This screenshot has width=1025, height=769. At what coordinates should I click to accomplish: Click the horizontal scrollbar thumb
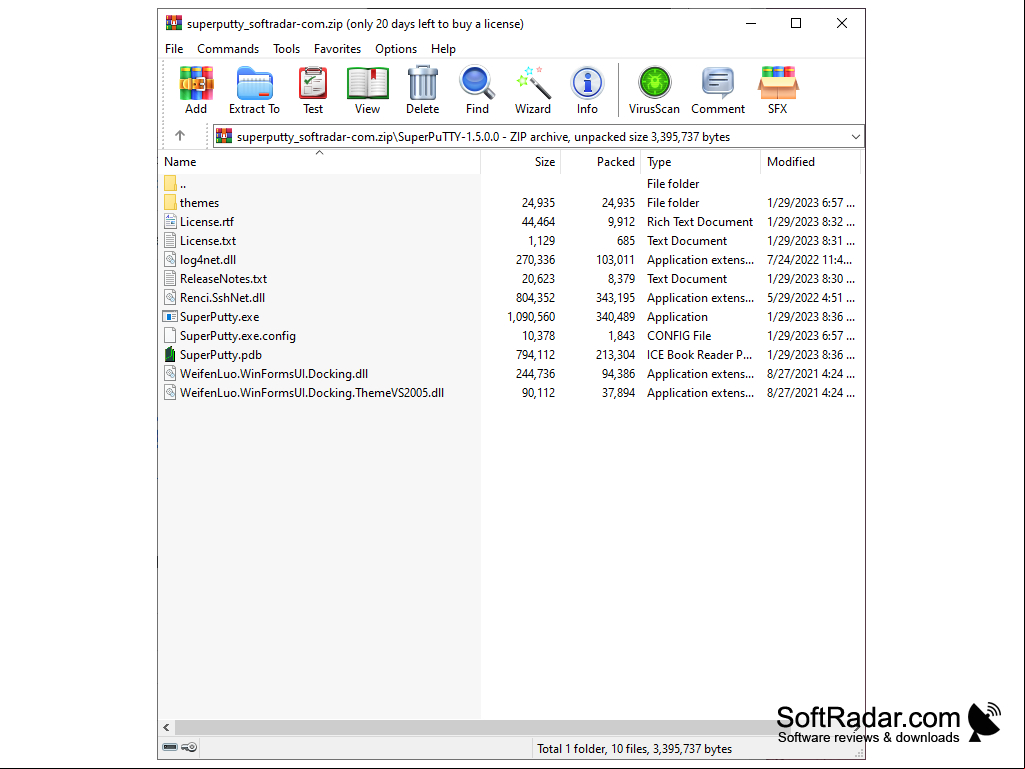[484, 727]
